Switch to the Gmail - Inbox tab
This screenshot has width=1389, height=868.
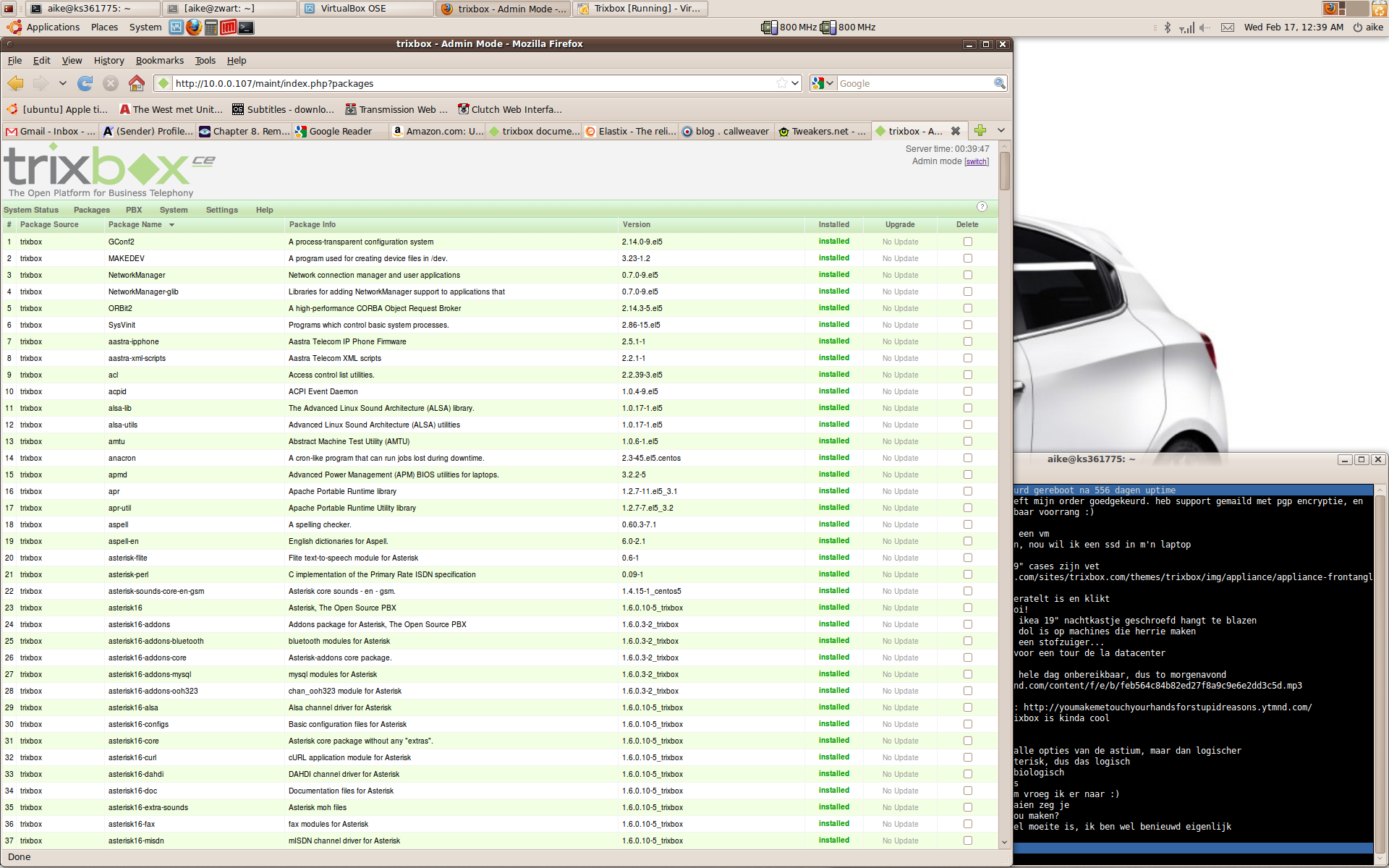point(51,131)
